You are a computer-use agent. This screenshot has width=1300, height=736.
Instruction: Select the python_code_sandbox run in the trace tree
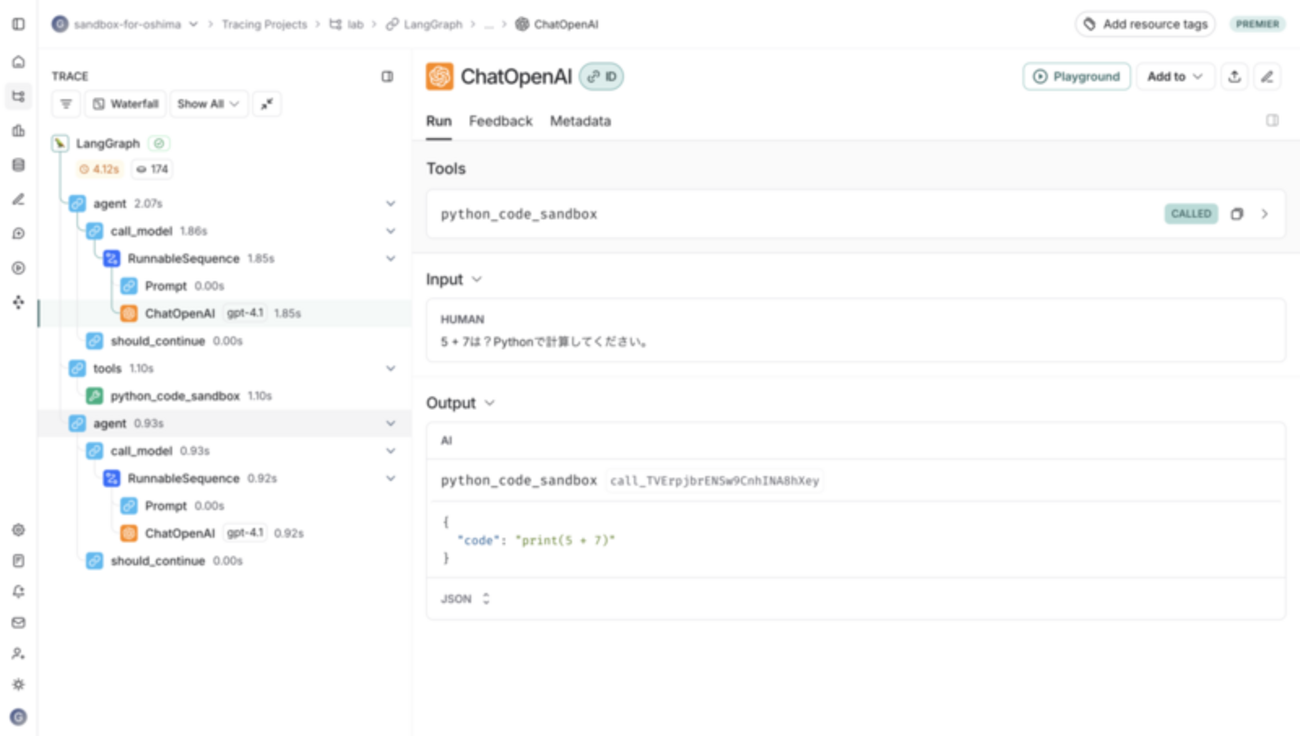(x=175, y=396)
